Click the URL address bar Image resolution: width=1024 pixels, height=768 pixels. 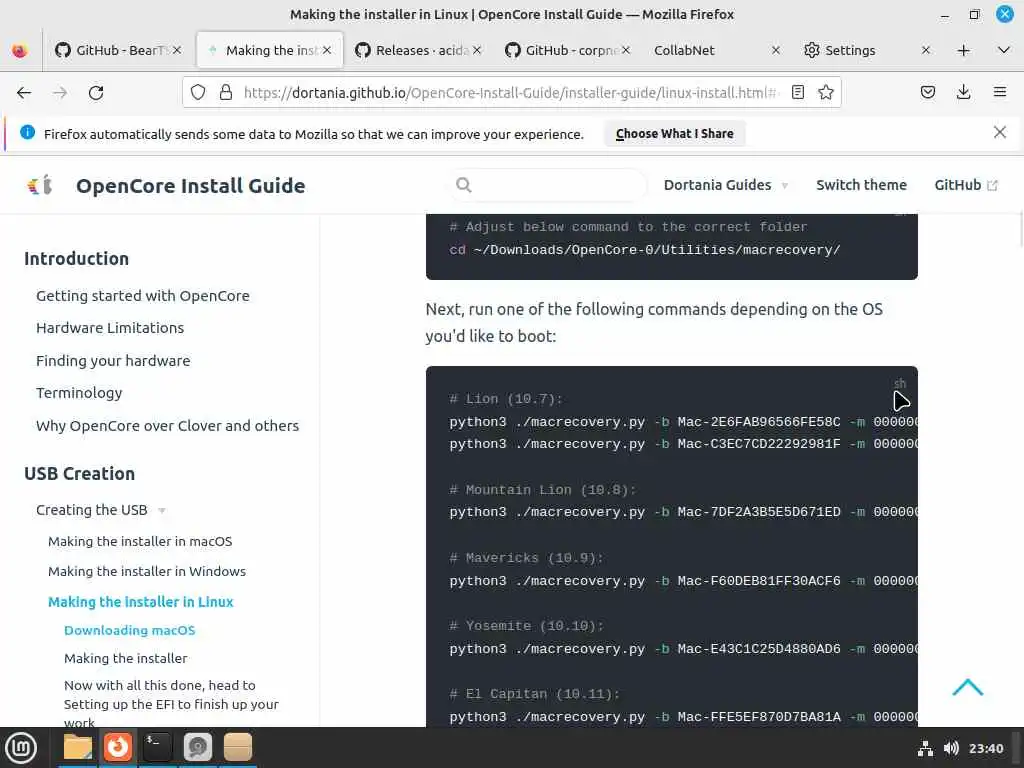[x=509, y=92]
